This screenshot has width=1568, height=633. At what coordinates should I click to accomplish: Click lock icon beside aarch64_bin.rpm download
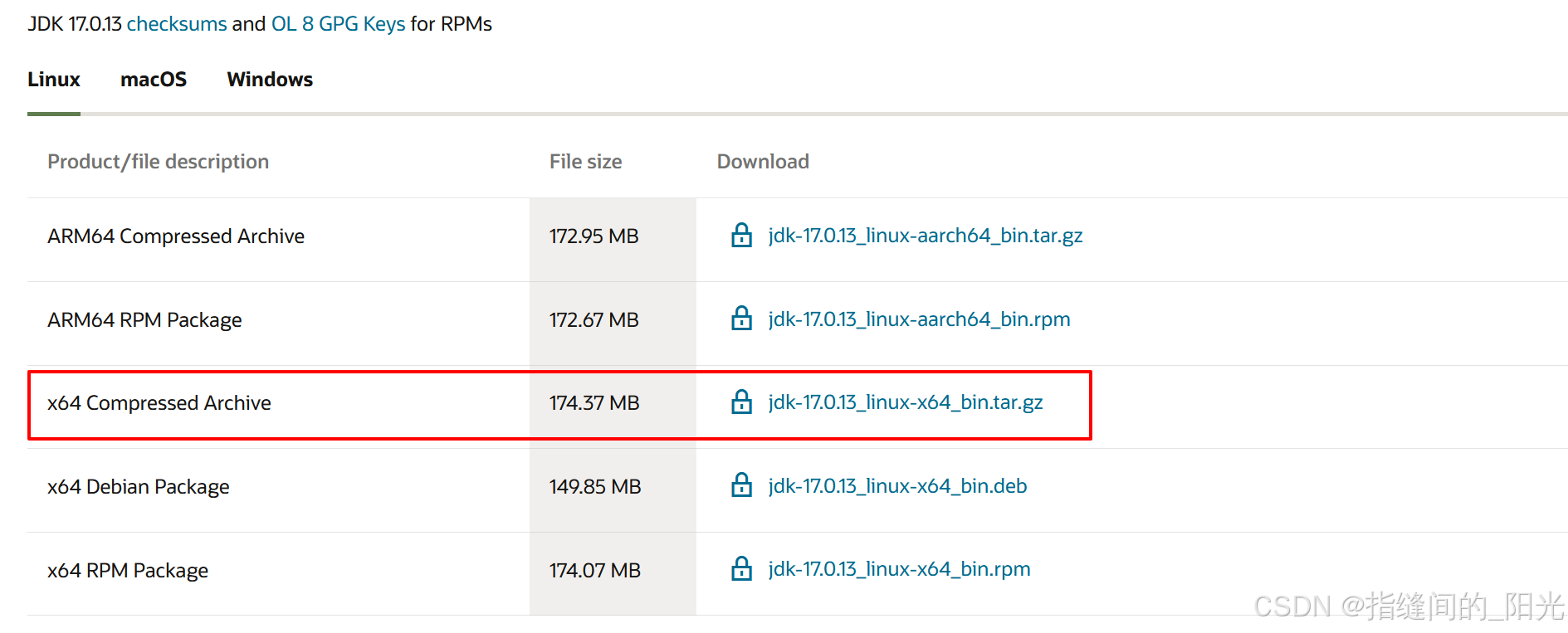click(741, 319)
